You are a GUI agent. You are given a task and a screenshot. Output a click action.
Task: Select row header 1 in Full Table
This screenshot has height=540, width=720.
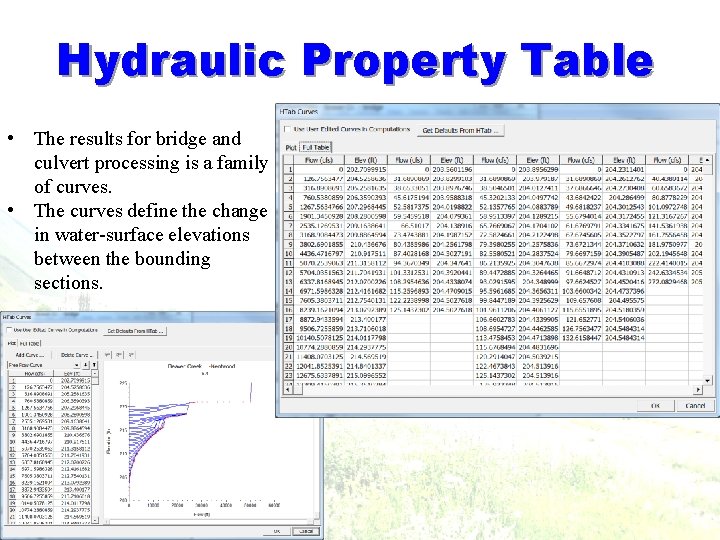[x=289, y=169]
